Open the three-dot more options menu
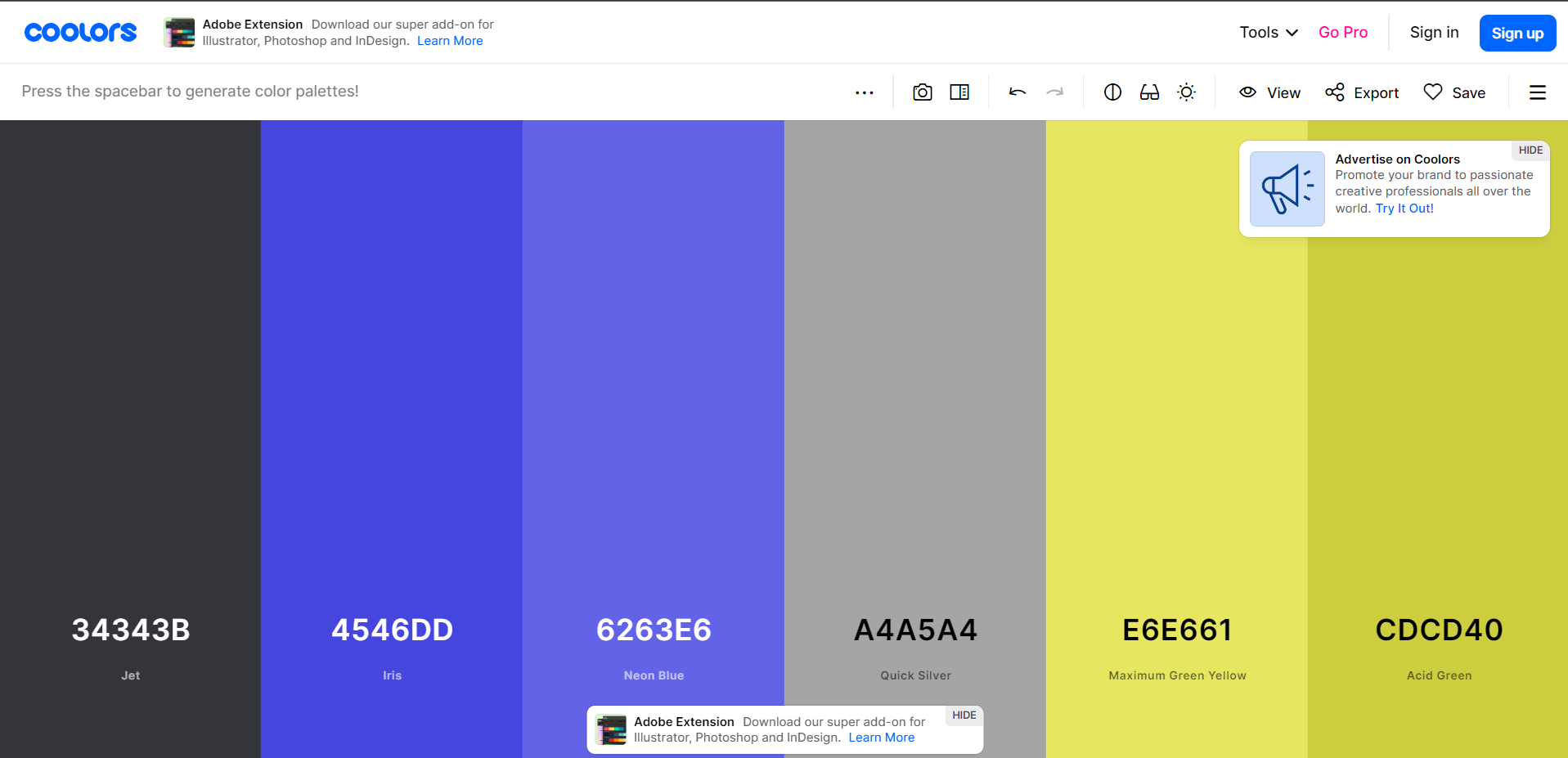The image size is (1568, 758). (x=864, y=92)
